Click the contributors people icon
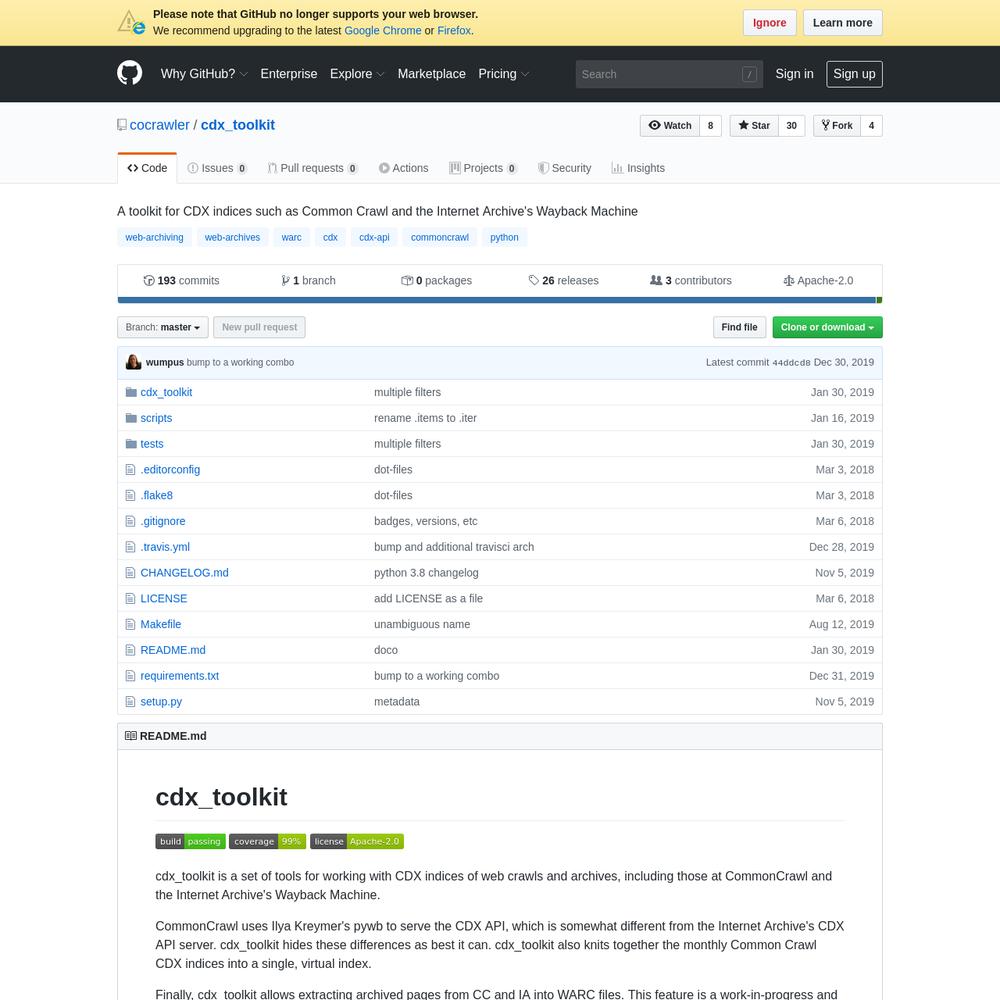This screenshot has height=1000, width=1000. pos(656,280)
